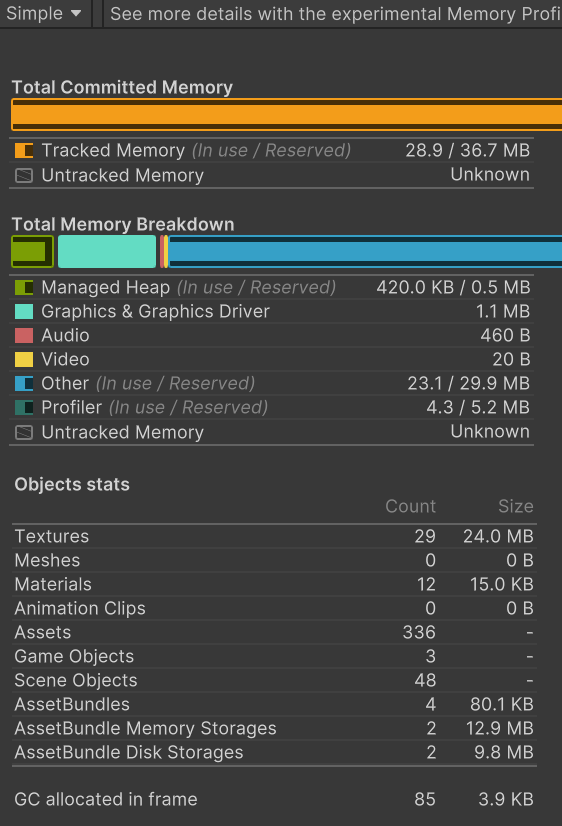This screenshot has height=826, width=562.
Task: Click the Size column header
Action: click(516, 506)
